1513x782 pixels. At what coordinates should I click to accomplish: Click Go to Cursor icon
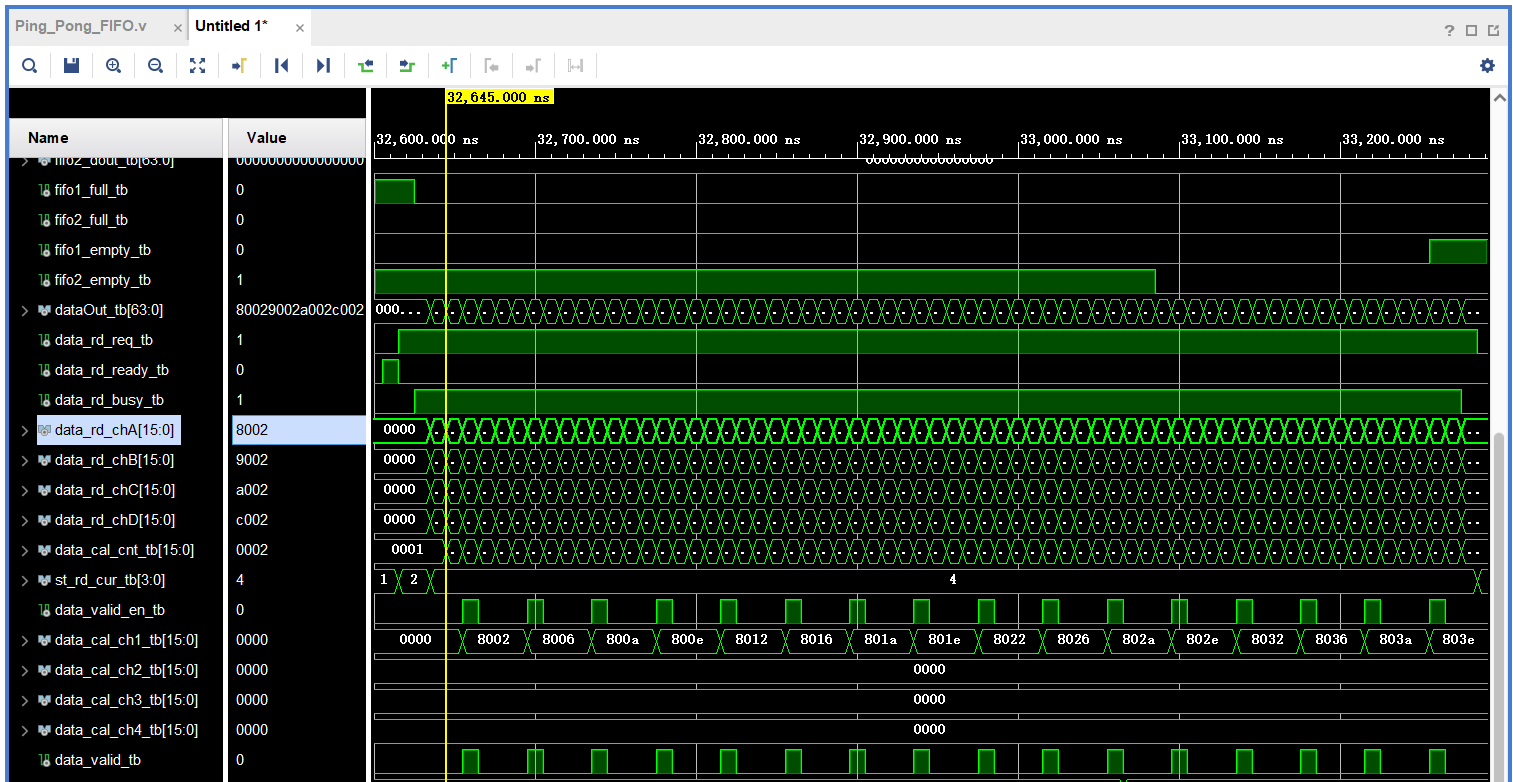[x=239, y=66]
